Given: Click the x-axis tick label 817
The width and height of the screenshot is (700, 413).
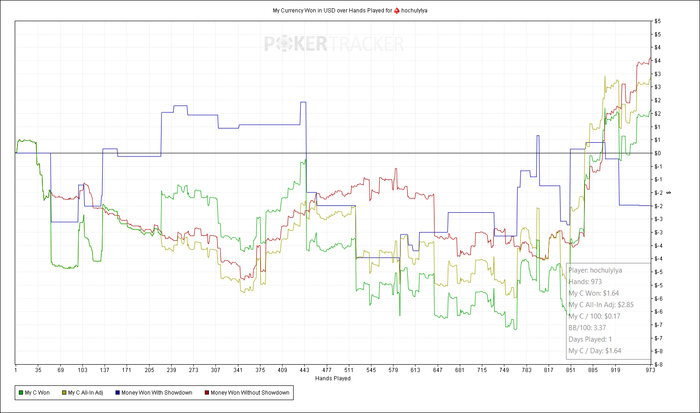Looking at the screenshot, I should coord(549,370).
